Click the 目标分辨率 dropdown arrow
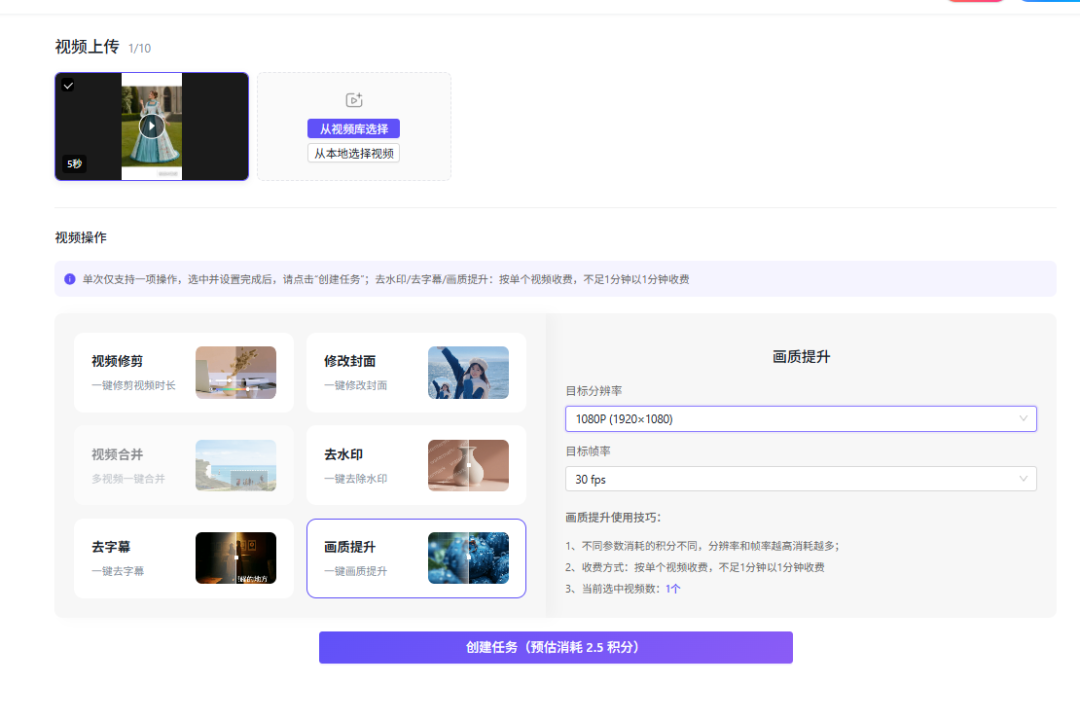This screenshot has height=720, width=1080. click(x=1023, y=419)
